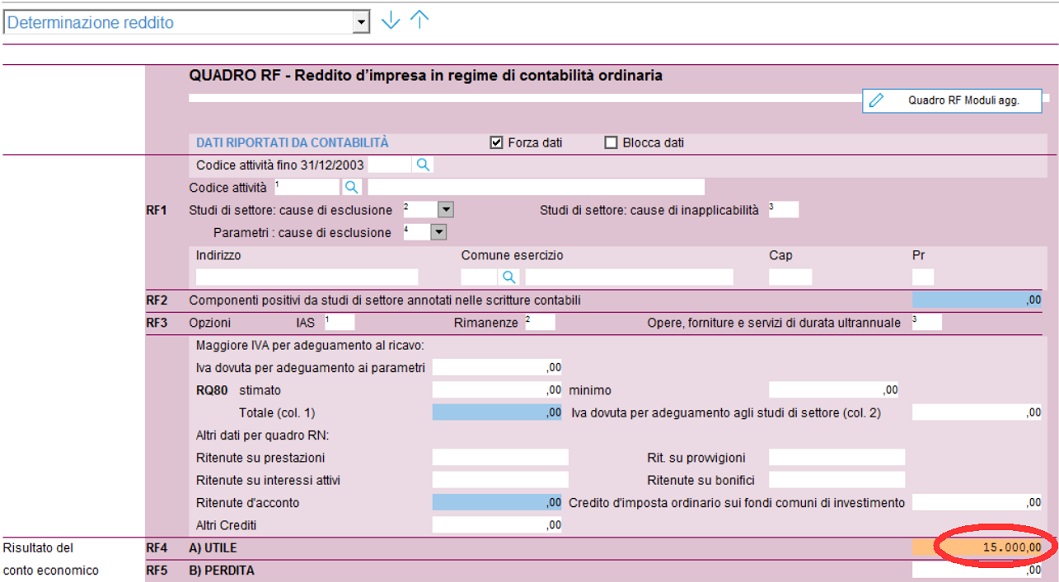Click the Ritenute su bonifici field

click(x=837, y=480)
